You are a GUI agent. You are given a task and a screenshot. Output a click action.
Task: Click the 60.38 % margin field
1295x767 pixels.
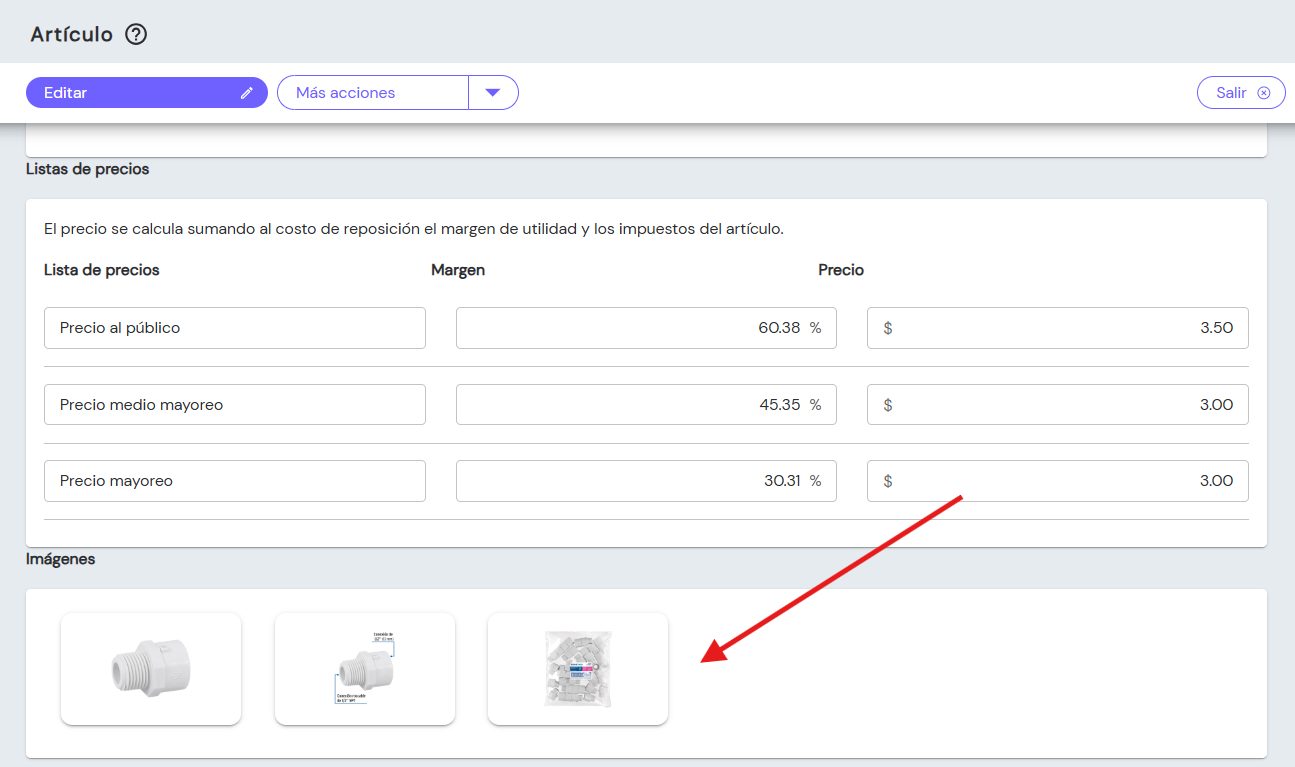pyautogui.click(x=646, y=328)
